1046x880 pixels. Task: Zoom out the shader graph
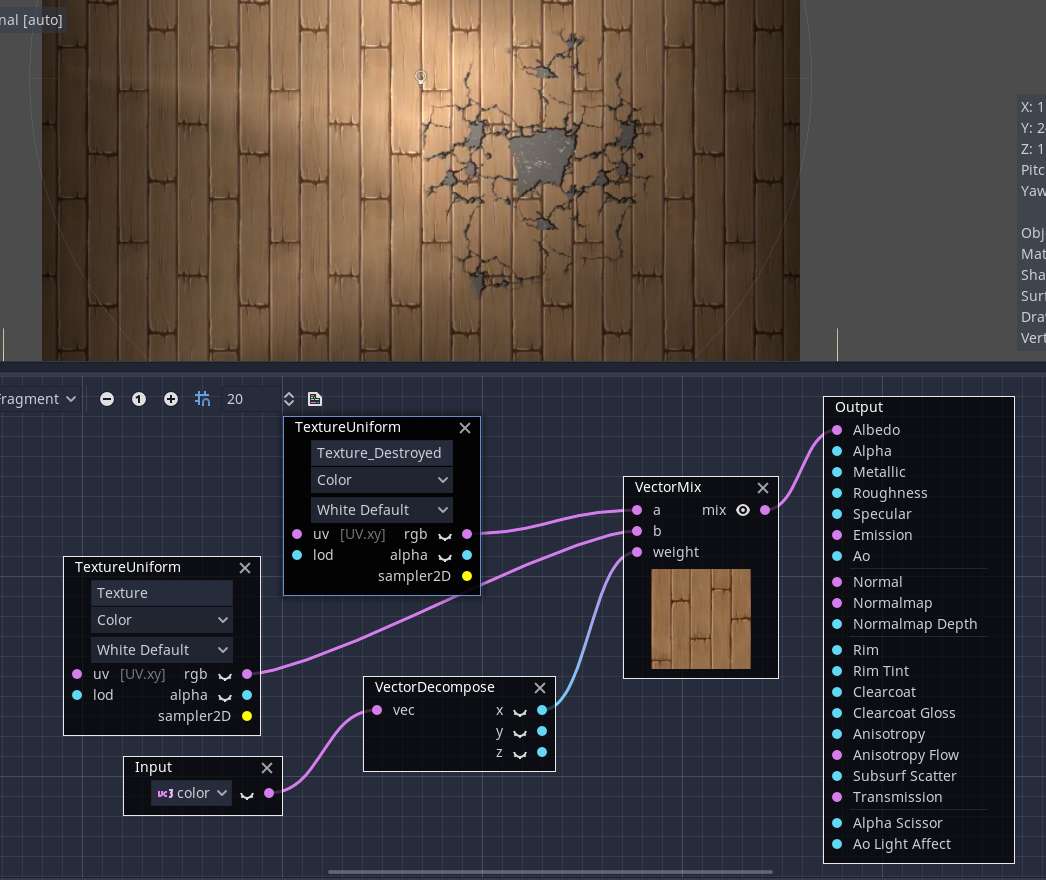pyautogui.click(x=107, y=399)
